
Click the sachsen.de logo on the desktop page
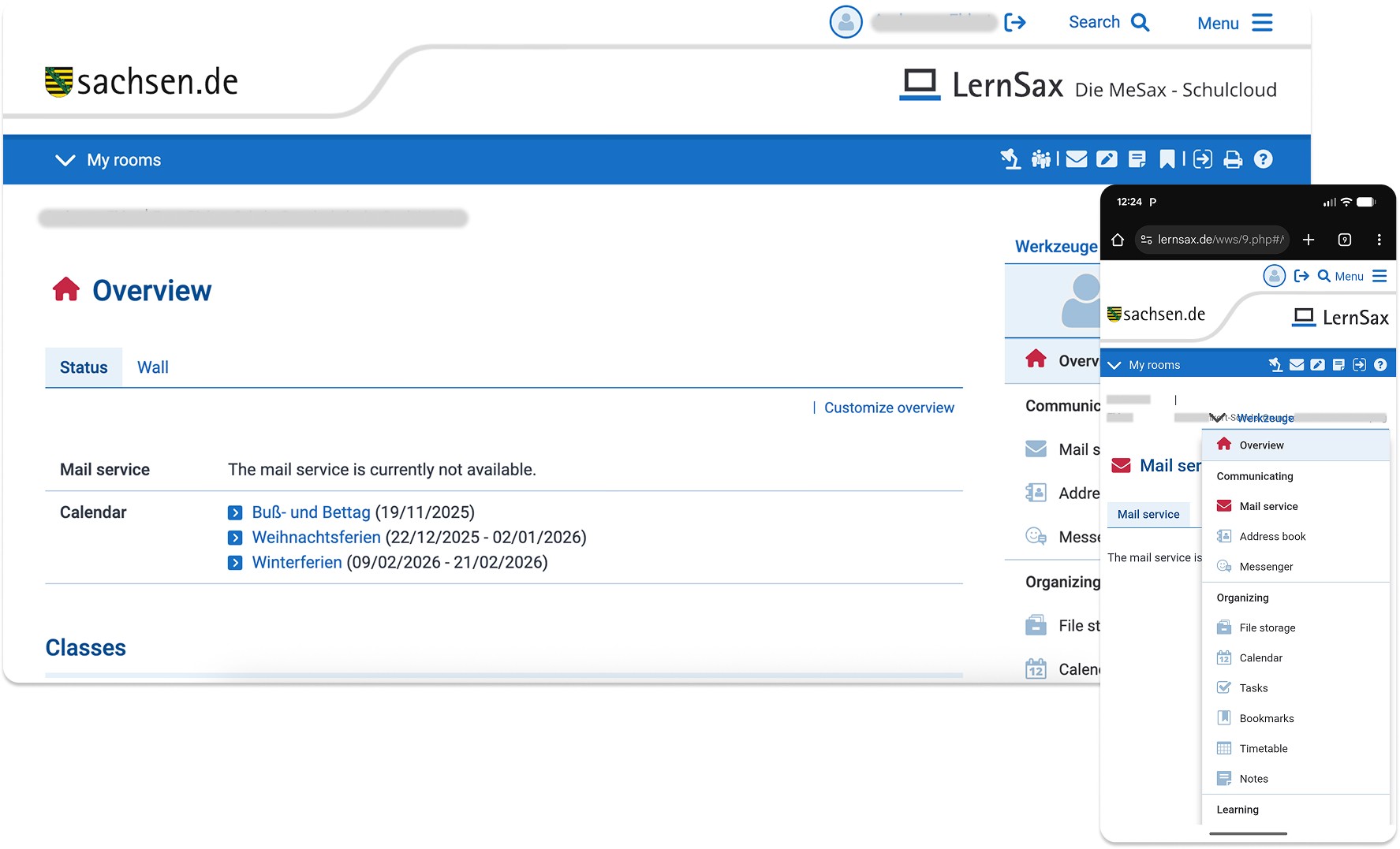coord(142,82)
